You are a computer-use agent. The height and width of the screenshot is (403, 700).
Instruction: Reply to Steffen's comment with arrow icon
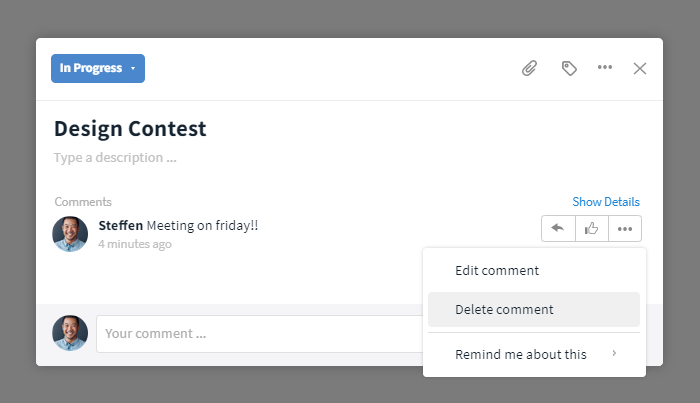[558, 229]
